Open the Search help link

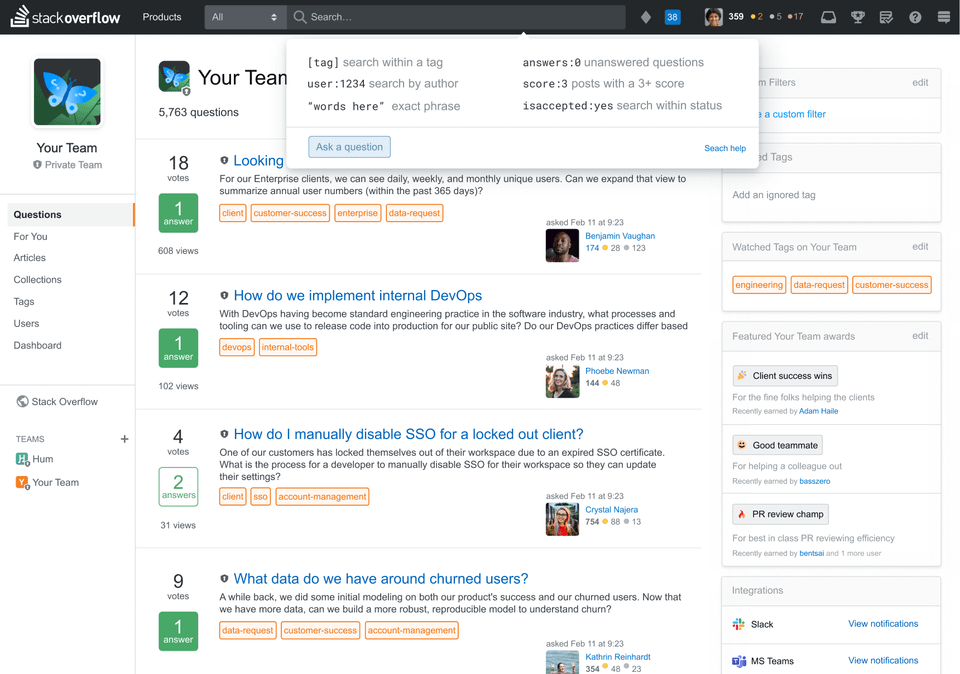[725, 147]
